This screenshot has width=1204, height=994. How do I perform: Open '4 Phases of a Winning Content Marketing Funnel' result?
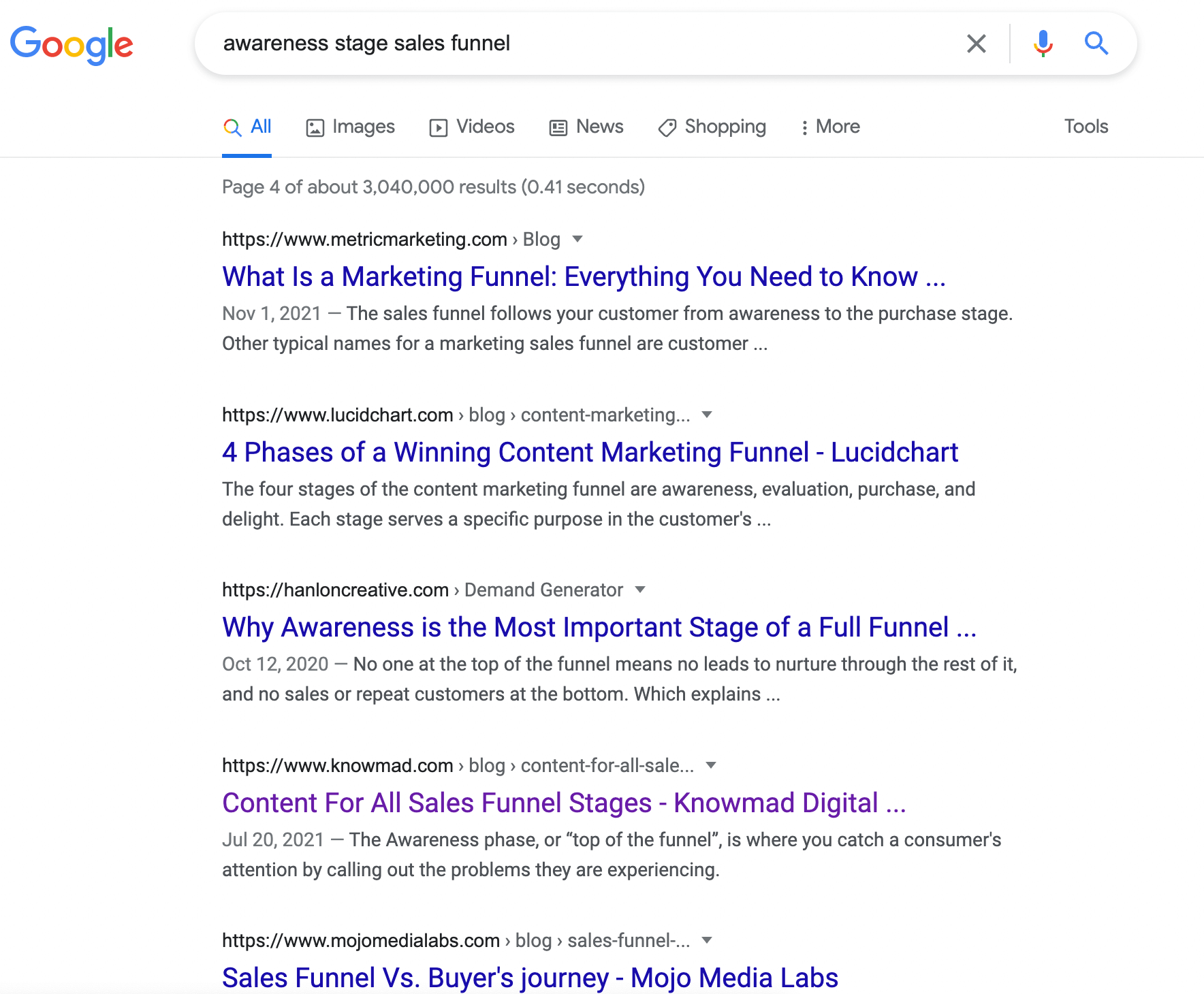click(590, 453)
